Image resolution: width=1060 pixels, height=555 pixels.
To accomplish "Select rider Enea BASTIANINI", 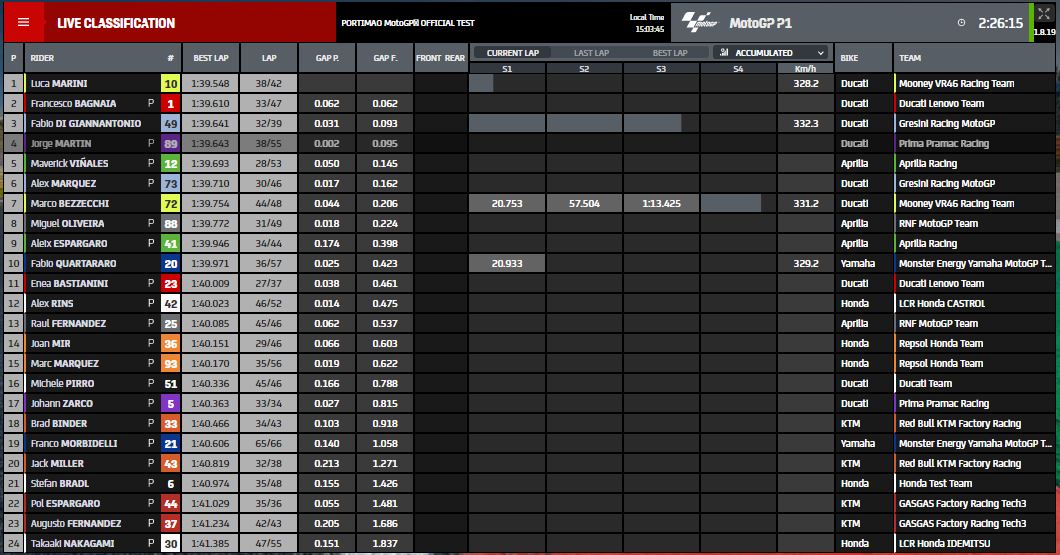I will point(69,283).
